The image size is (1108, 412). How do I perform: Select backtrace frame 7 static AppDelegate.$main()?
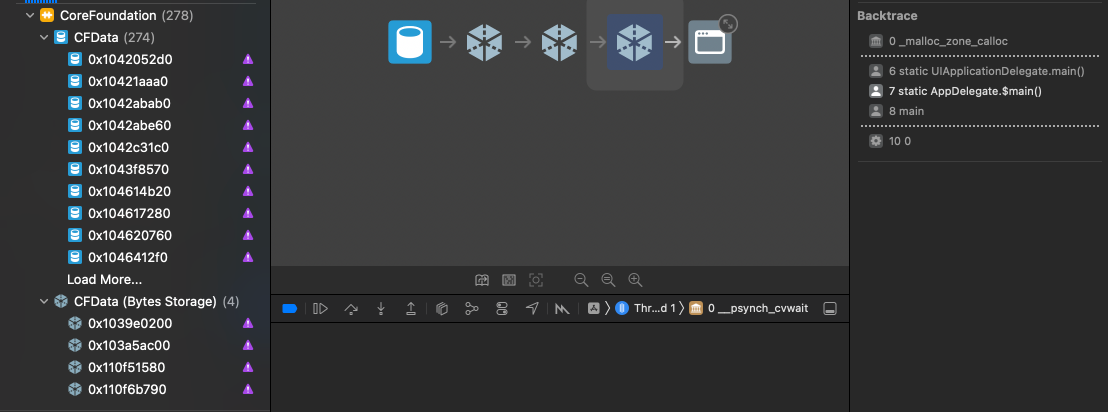coord(964,91)
